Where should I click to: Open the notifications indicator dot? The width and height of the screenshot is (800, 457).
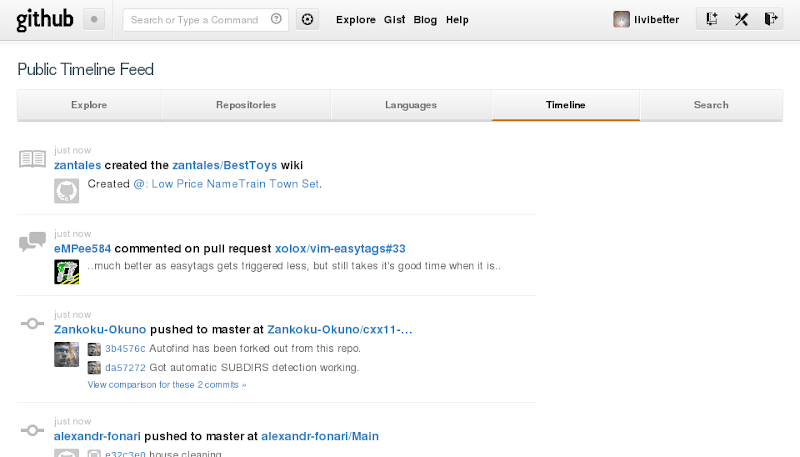coord(94,19)
